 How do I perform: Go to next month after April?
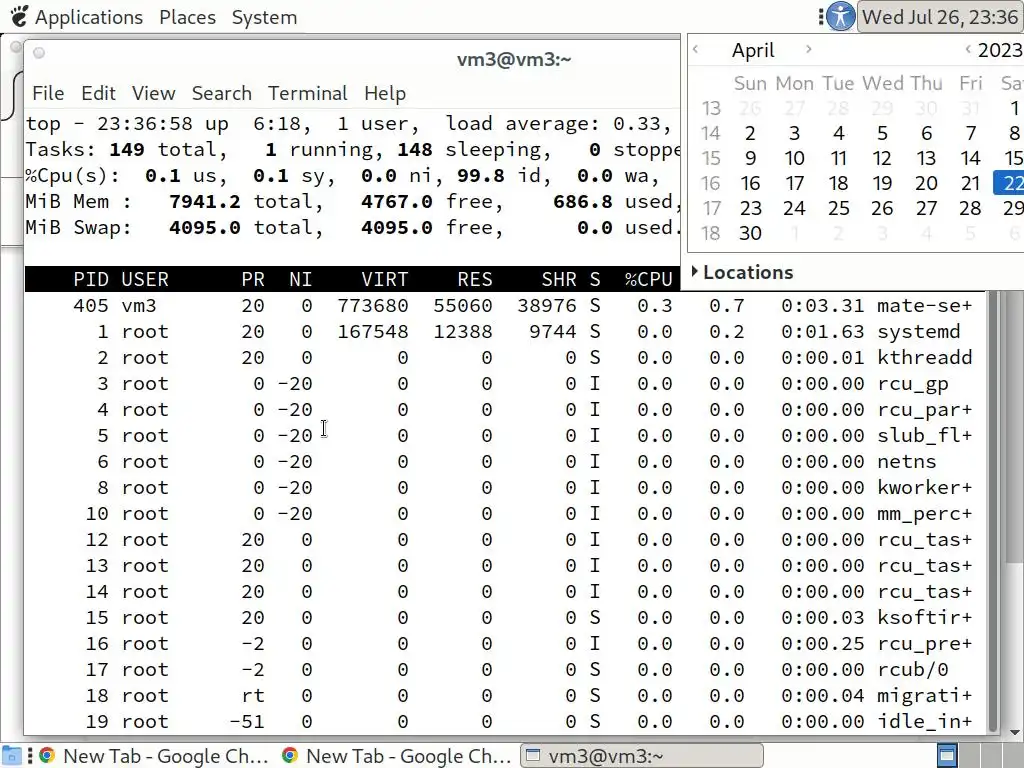click(x=808, y=49)
